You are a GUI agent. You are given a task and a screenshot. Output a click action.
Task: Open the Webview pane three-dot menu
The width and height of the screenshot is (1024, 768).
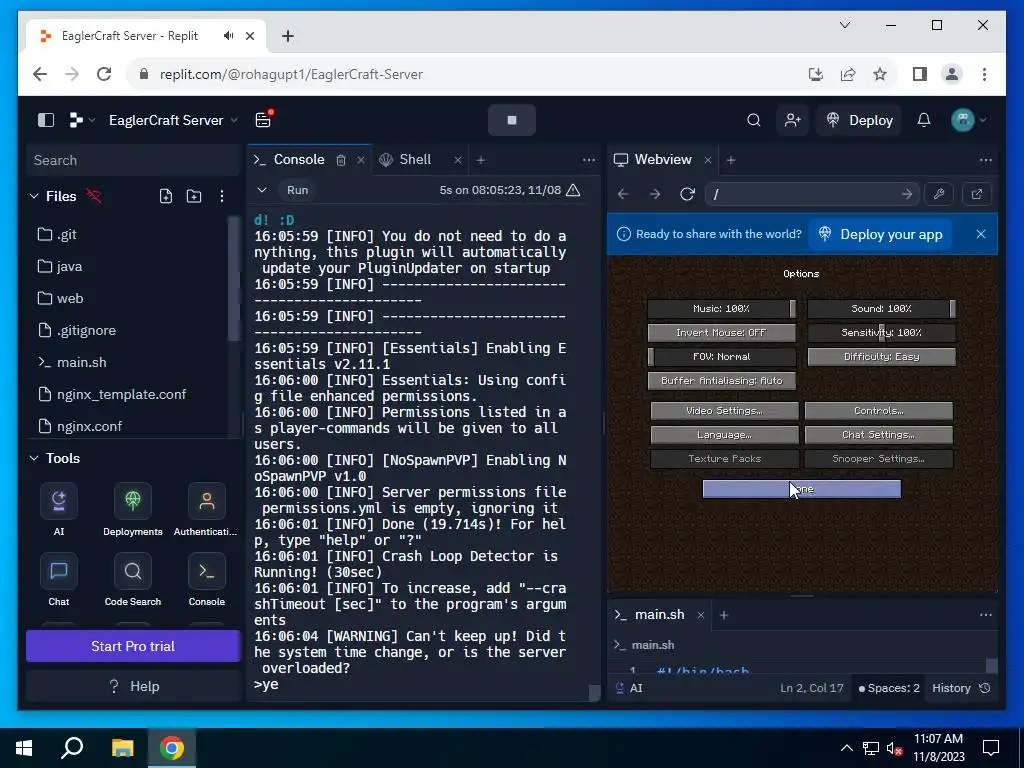tap(985, 160)
